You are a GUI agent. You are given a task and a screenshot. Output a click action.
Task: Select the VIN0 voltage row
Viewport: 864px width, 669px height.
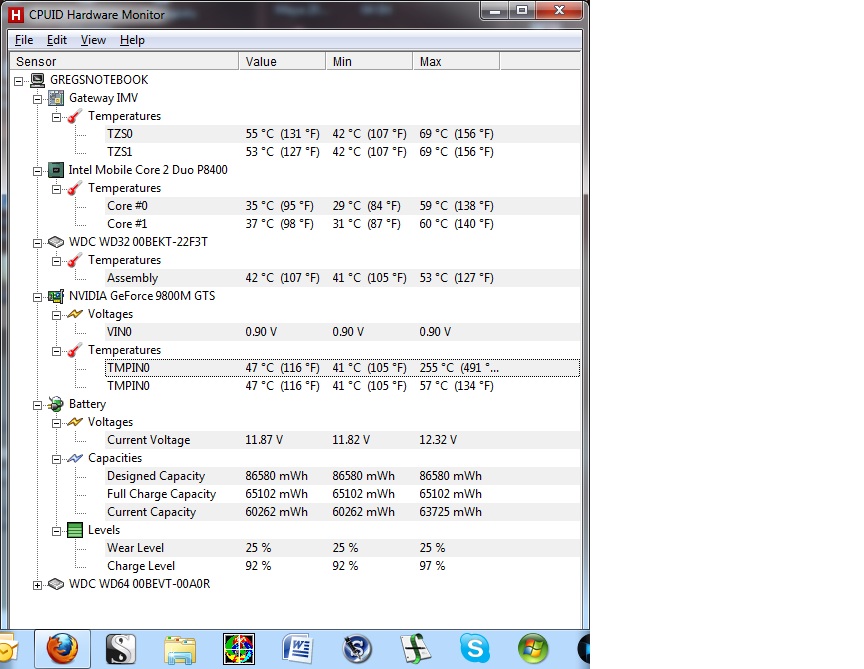coord(342,332)
